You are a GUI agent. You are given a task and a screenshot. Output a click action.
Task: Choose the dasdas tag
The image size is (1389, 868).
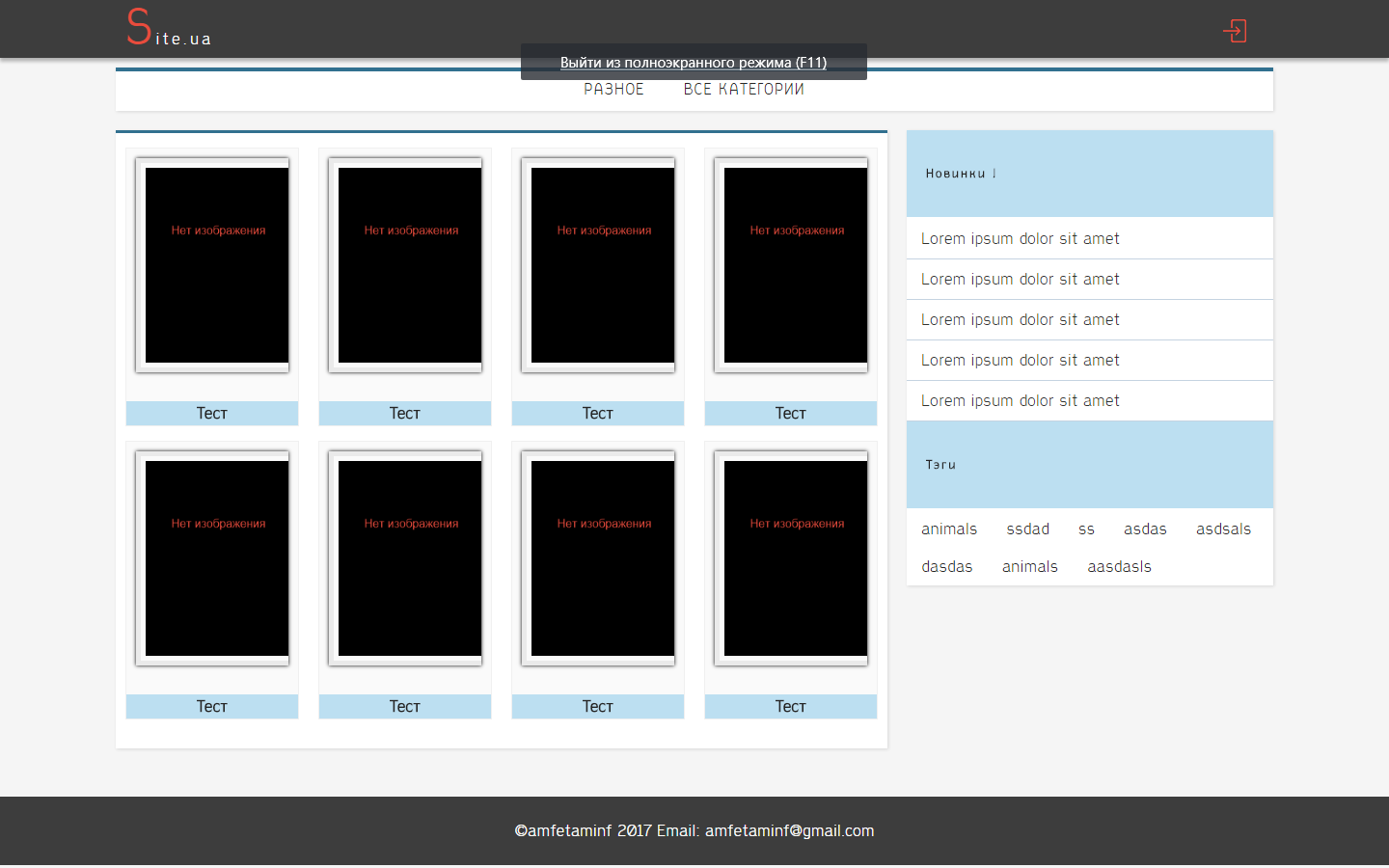click(x=946, y=567)
